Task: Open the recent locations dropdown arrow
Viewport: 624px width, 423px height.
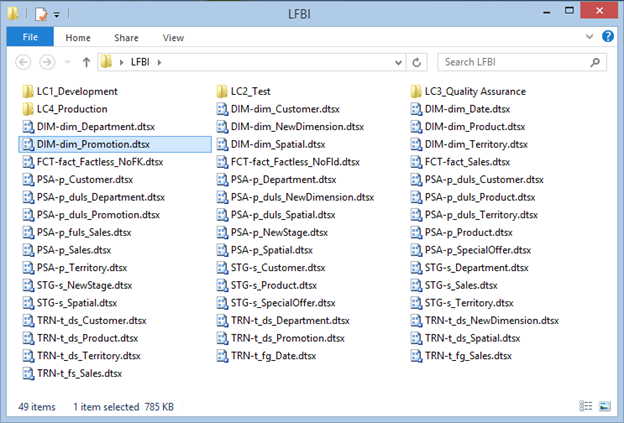Action: [67, 62]
